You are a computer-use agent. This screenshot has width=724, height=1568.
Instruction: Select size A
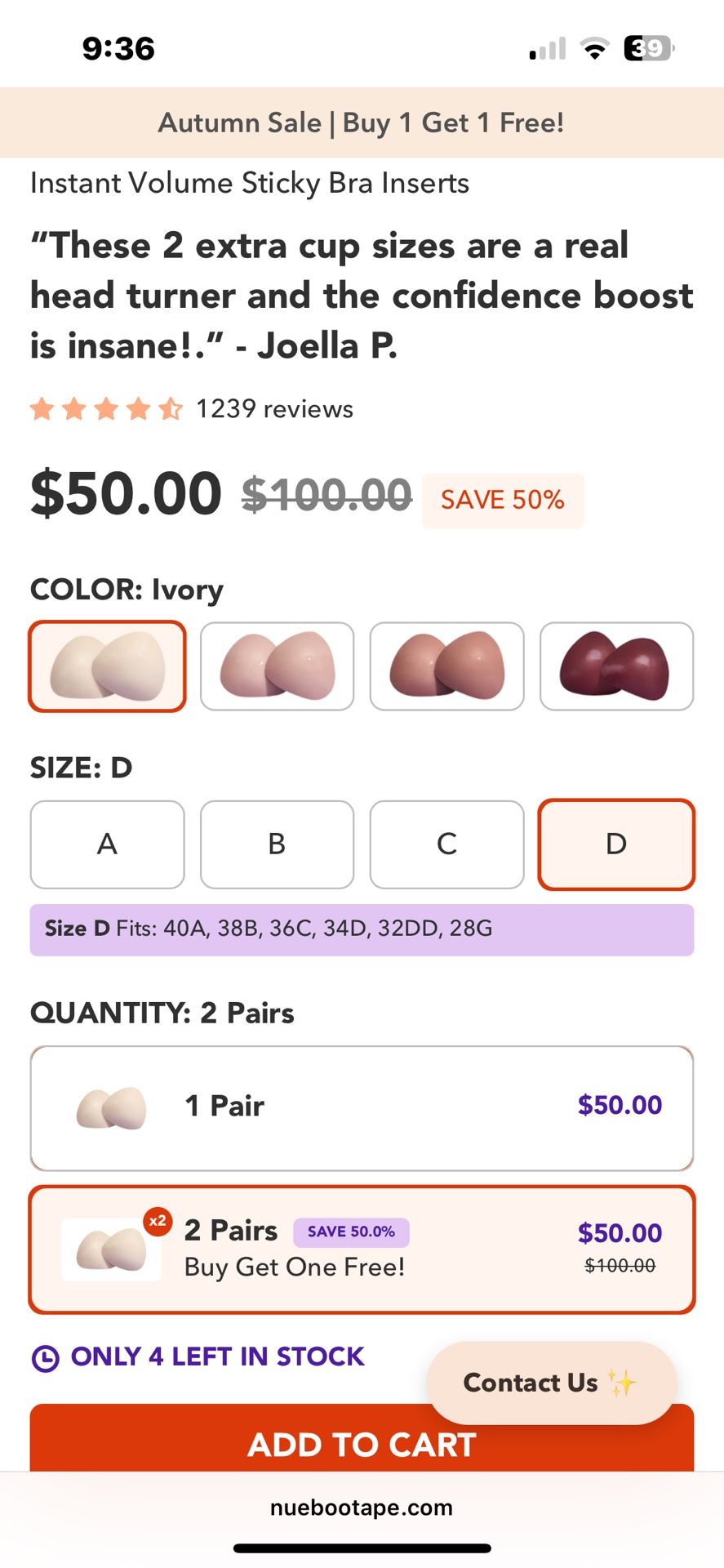pyautogui.click(x=107, y=844)
